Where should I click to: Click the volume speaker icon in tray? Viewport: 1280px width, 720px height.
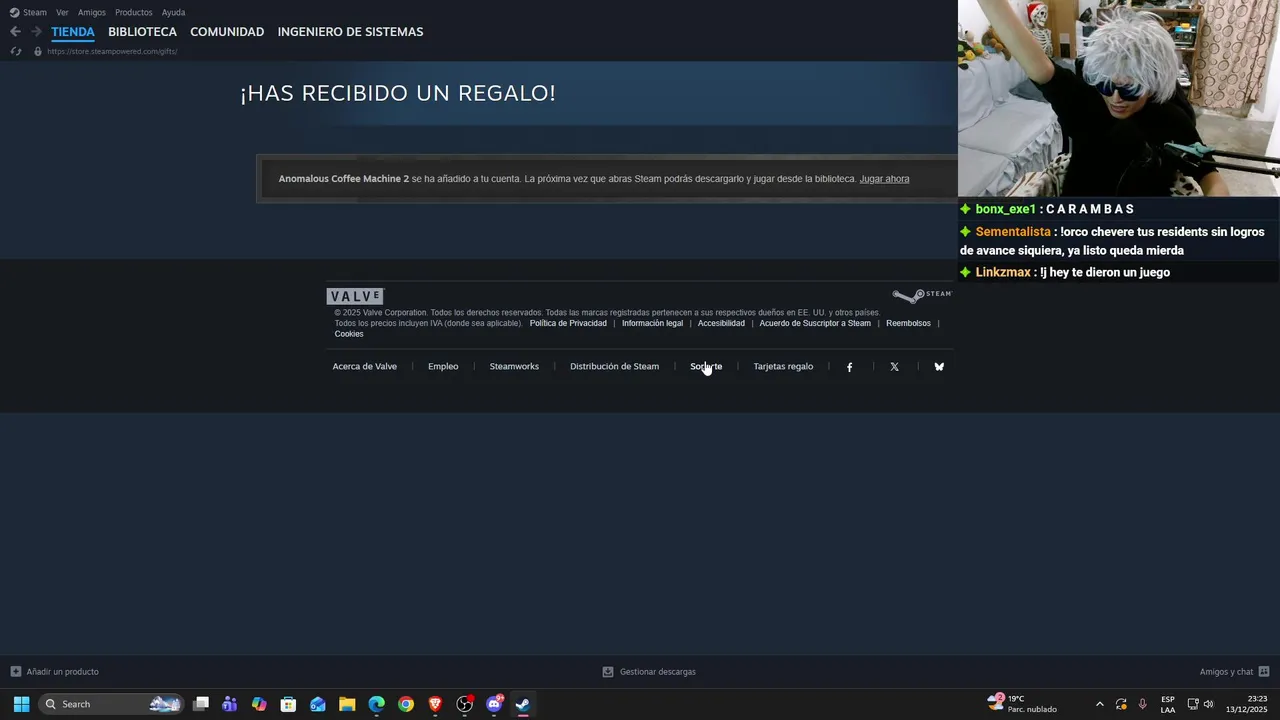(1208, 704)
